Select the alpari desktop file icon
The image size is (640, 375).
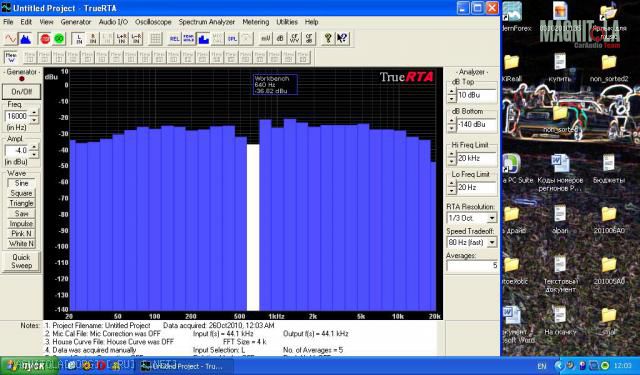pos(560,219)
